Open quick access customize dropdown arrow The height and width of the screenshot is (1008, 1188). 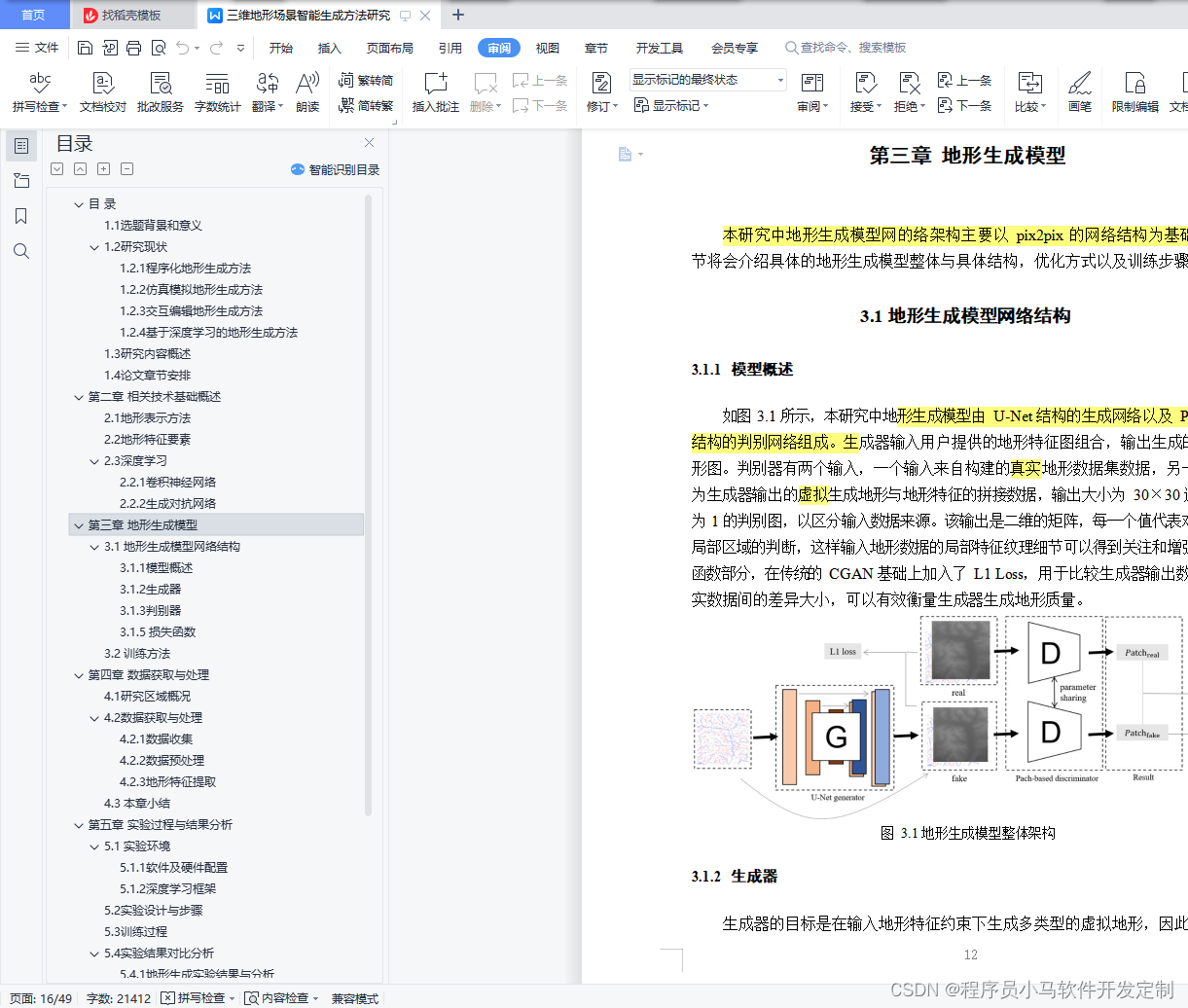[x=240, y=48]
